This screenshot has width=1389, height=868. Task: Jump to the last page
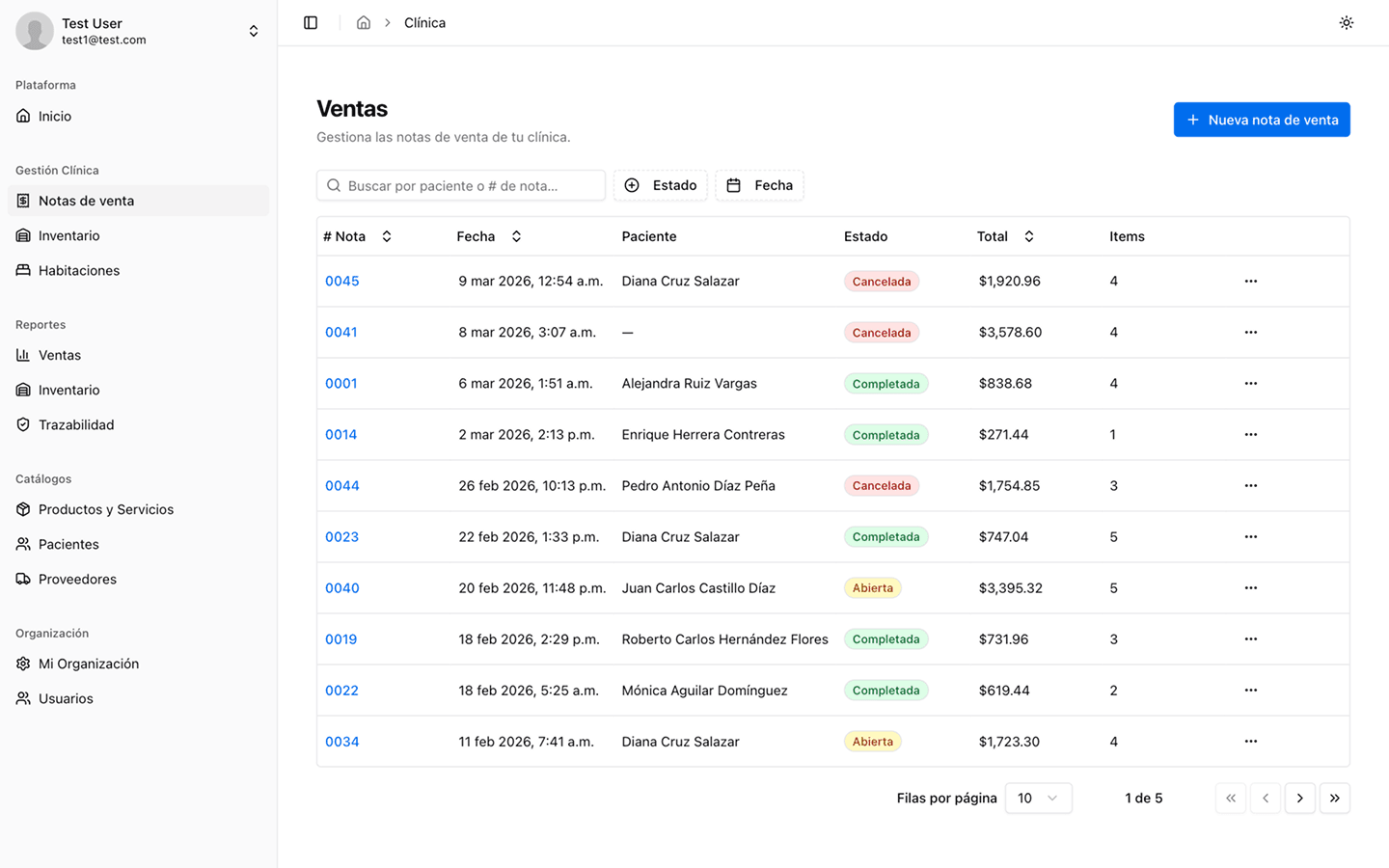[1334, 798]
